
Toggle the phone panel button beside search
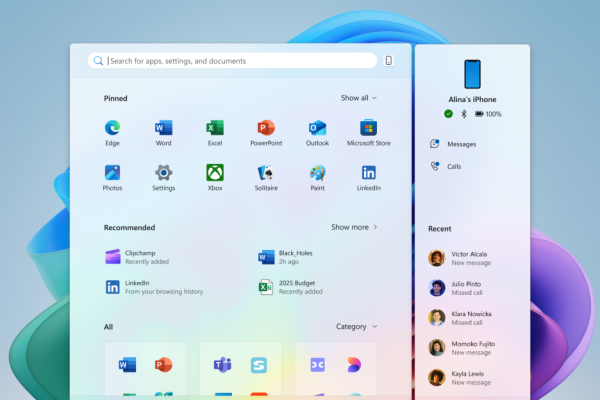click(x=388, y=60)
